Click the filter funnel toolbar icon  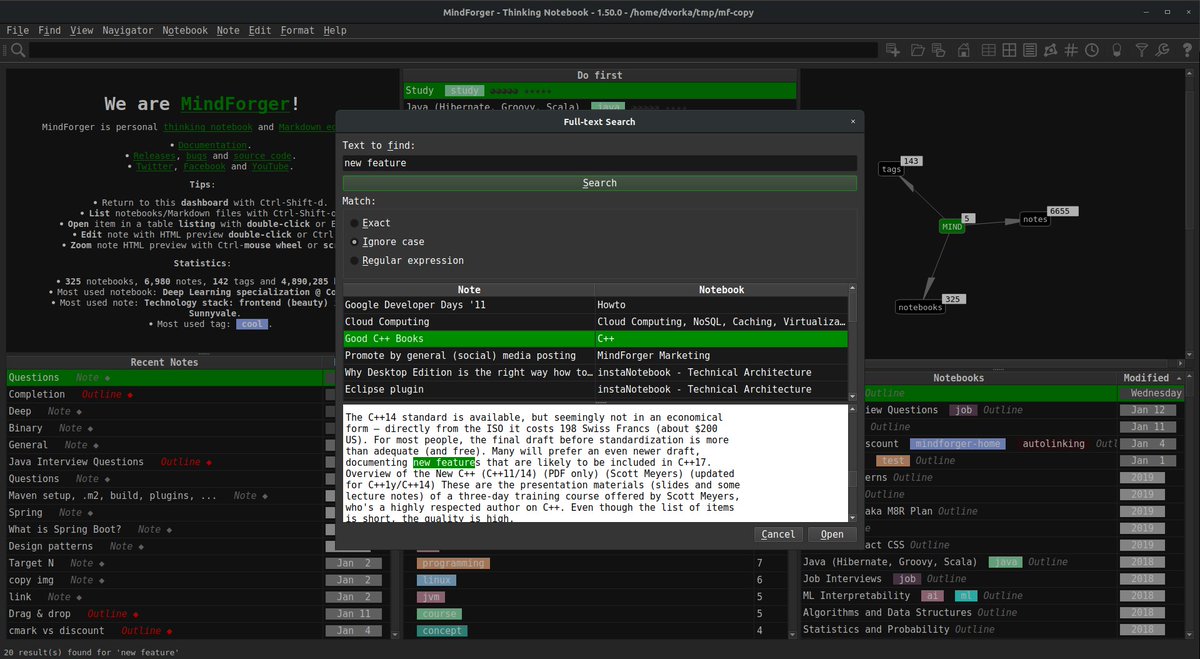(1142, 50)
